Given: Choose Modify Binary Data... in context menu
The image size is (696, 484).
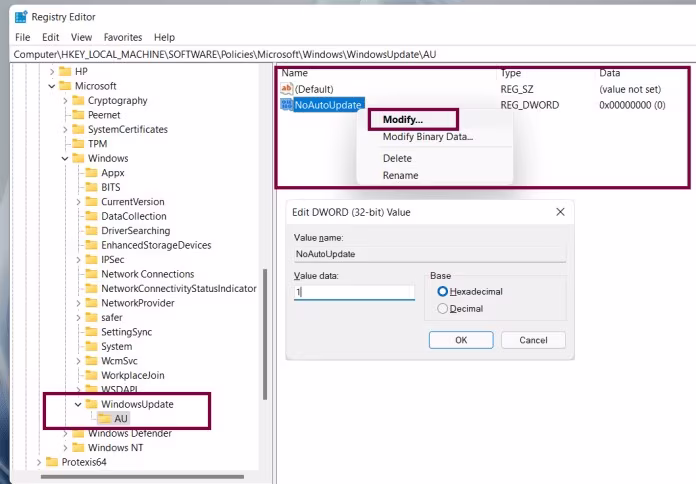Looking at the screenshot, I should (x=428, y=137).
